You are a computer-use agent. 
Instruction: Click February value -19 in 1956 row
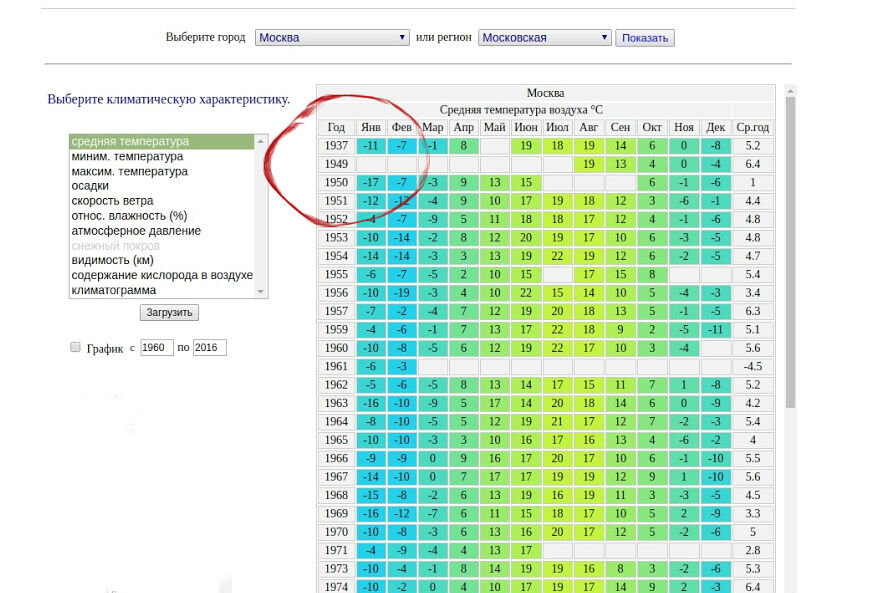tap(402, 293)
